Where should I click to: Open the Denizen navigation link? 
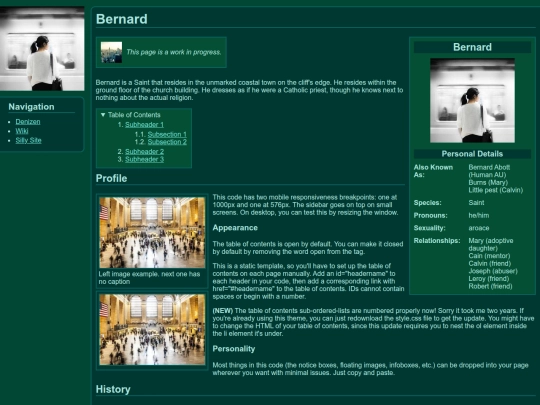[28, 122]
